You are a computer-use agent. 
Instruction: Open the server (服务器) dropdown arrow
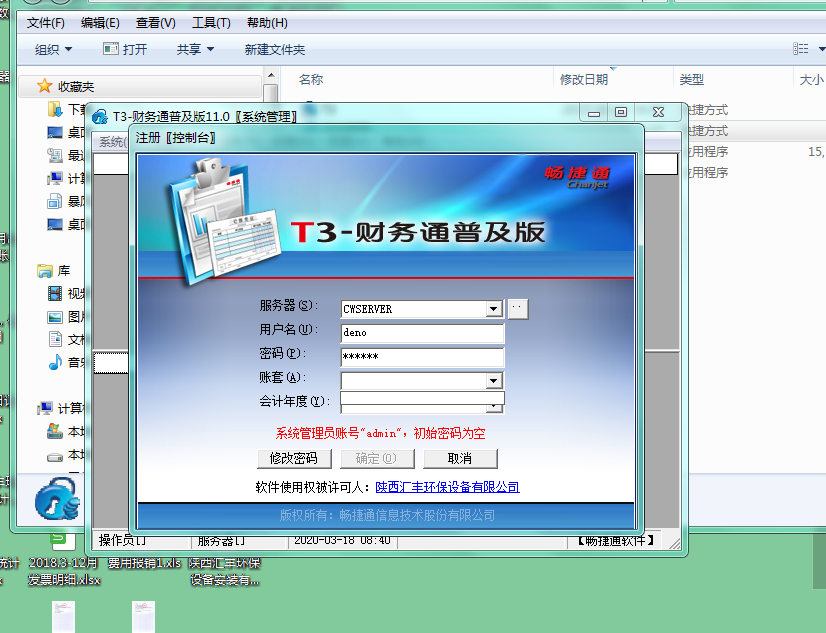[494, 309]
